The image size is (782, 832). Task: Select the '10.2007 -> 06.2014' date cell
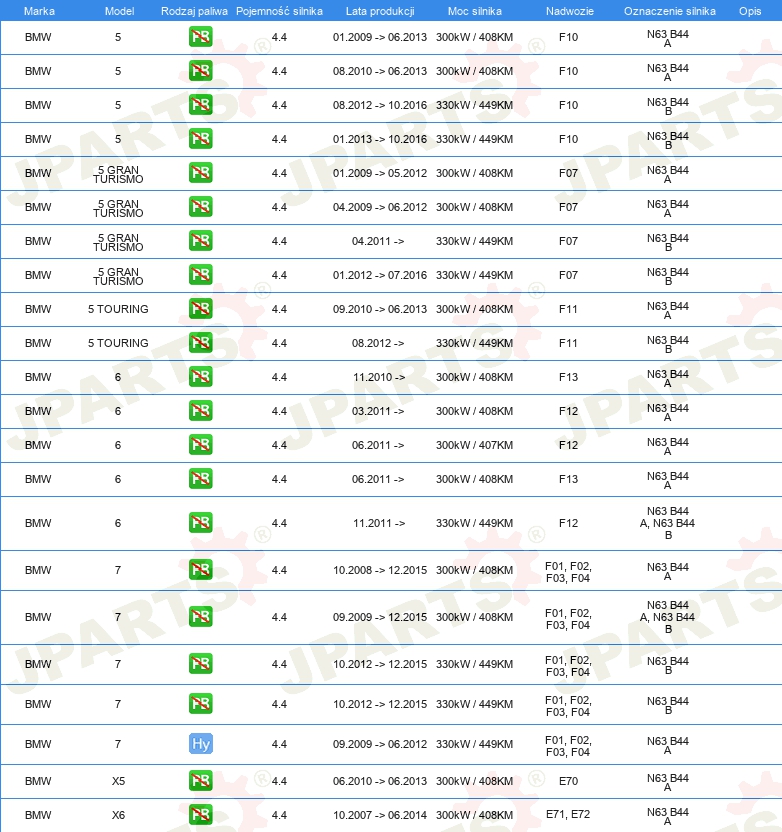[x=380, y=815]
